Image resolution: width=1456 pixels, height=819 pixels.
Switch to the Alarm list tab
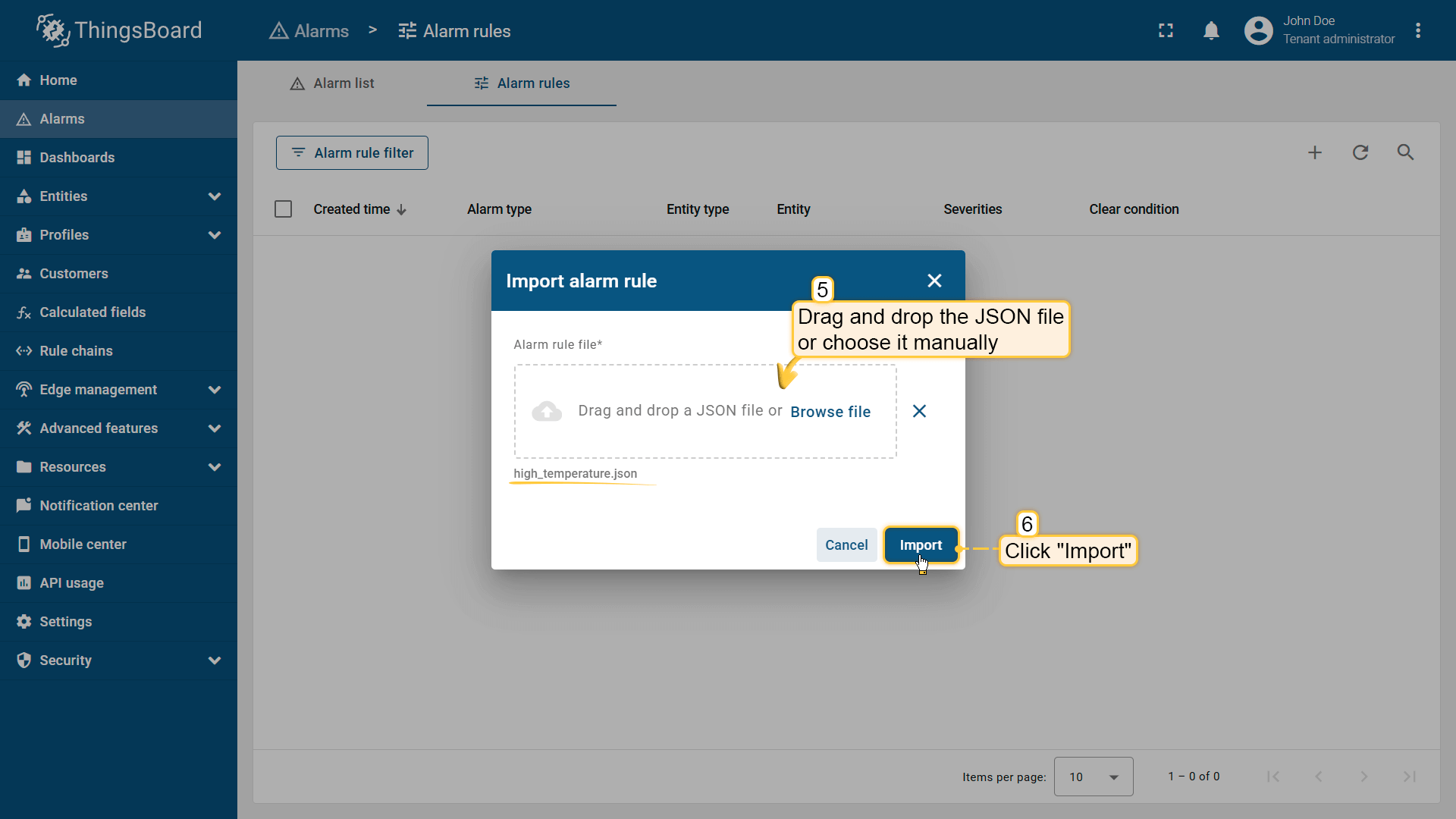click(x=332, y=83)
